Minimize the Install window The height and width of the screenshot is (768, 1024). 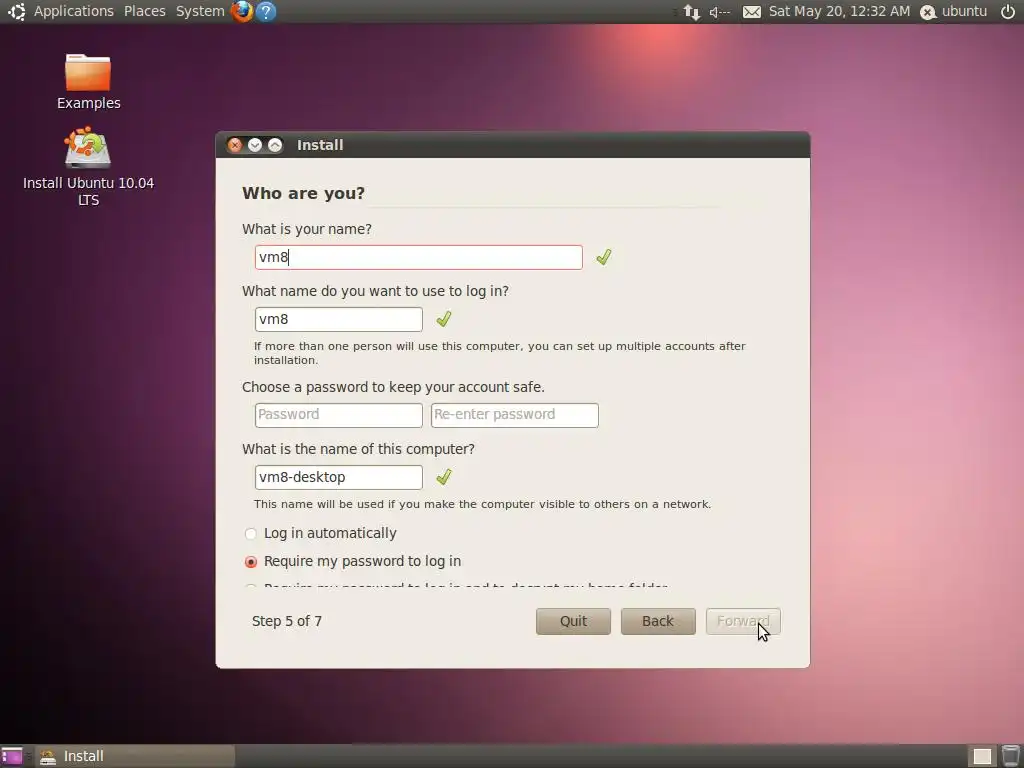point(255,145)
